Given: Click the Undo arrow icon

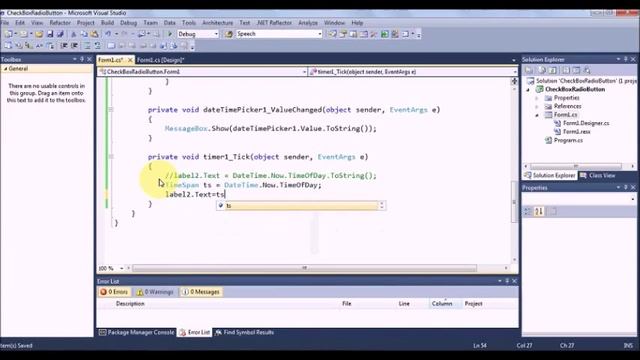Looking at the screenshot, I should [x=108, y=34].
